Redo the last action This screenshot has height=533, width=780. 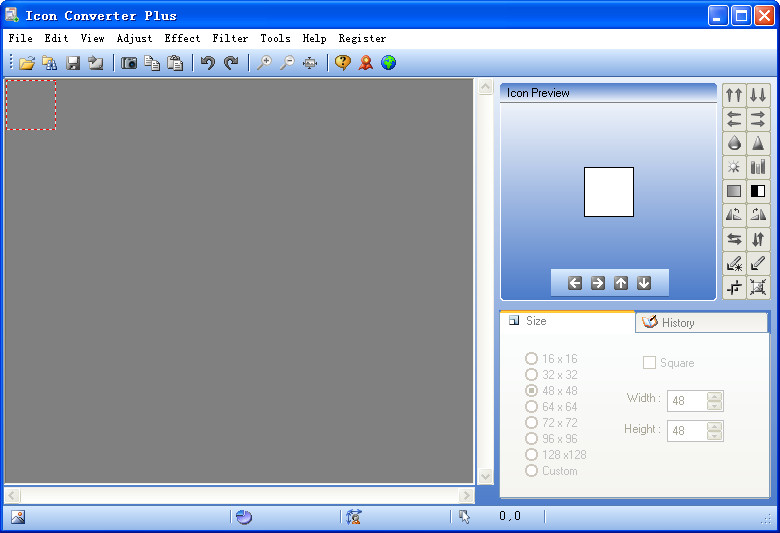(231, 63)
